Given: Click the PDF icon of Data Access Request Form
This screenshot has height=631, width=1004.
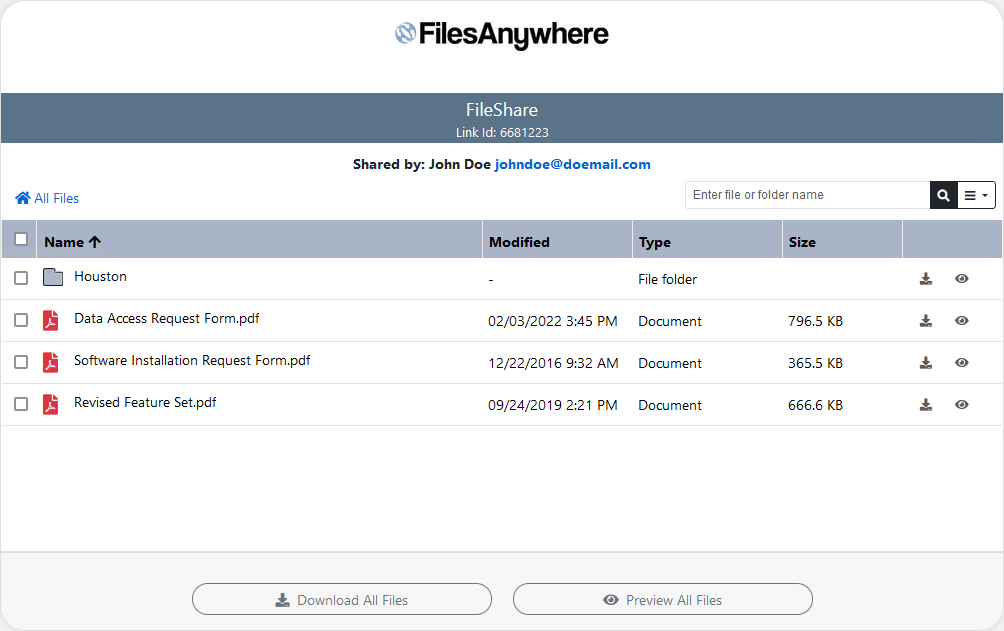Looking at the screenshot, I should (x=51, y=320).
